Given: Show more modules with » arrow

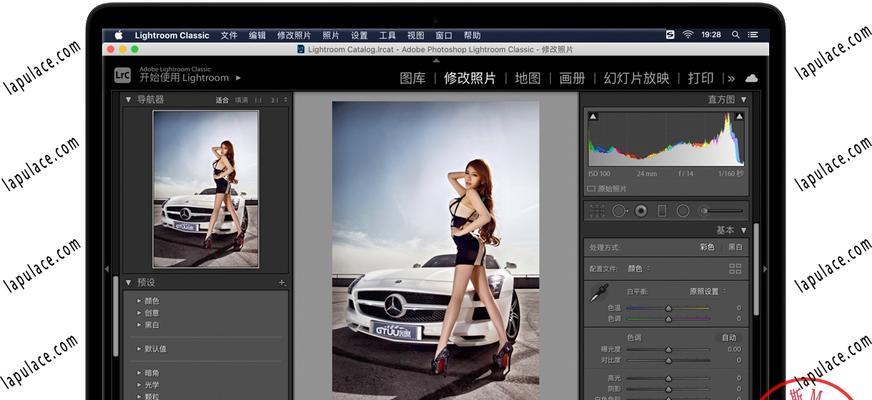Looking at the screenshot, I should pos(731,78).
